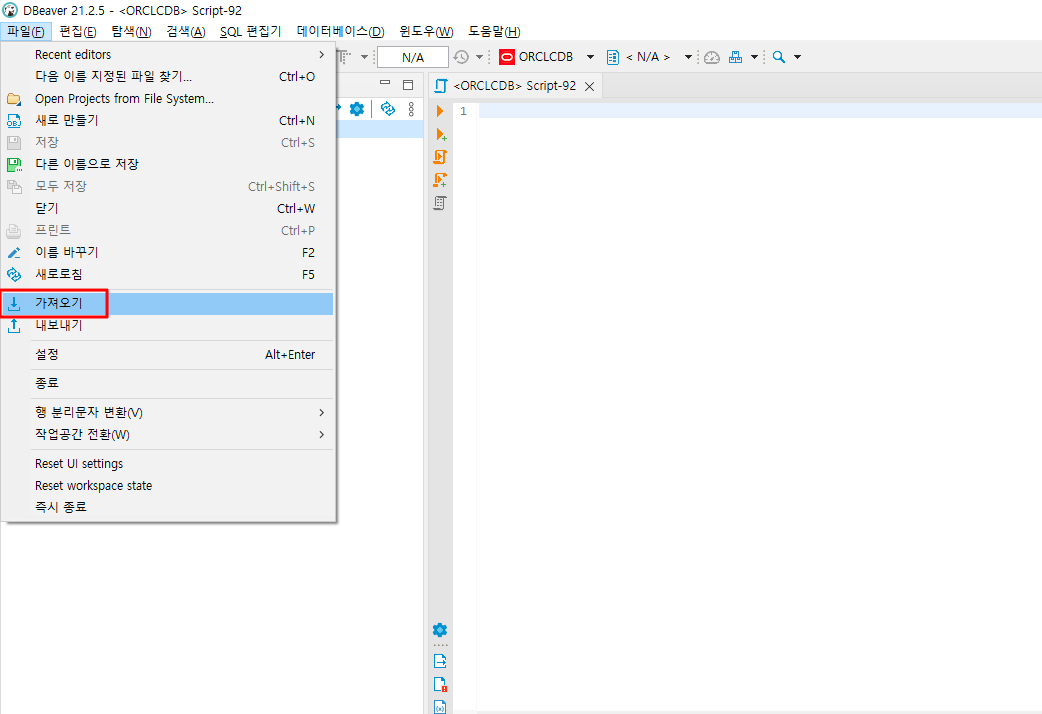The height and width of the screenshot is (714, 1042).
Task: Click the transaction log clock icon
Action: [x=461, y=57]
